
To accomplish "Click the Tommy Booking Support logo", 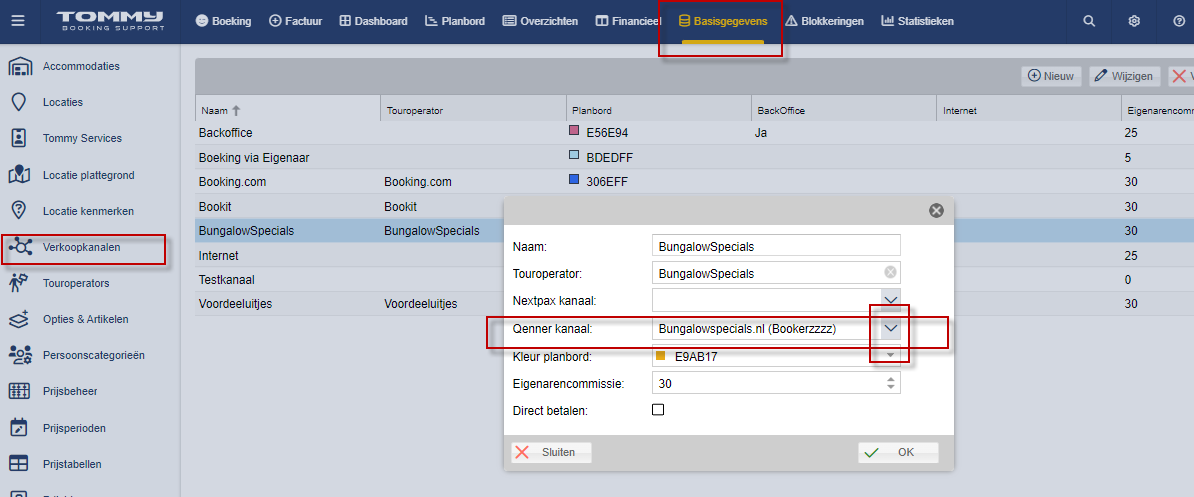I will point(110,21).
